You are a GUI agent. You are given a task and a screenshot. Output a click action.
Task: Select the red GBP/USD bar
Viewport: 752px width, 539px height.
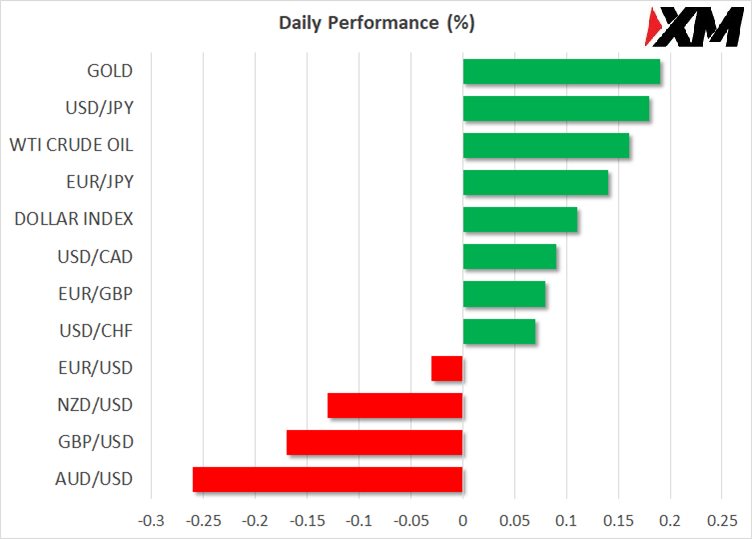tap(374, 442)
